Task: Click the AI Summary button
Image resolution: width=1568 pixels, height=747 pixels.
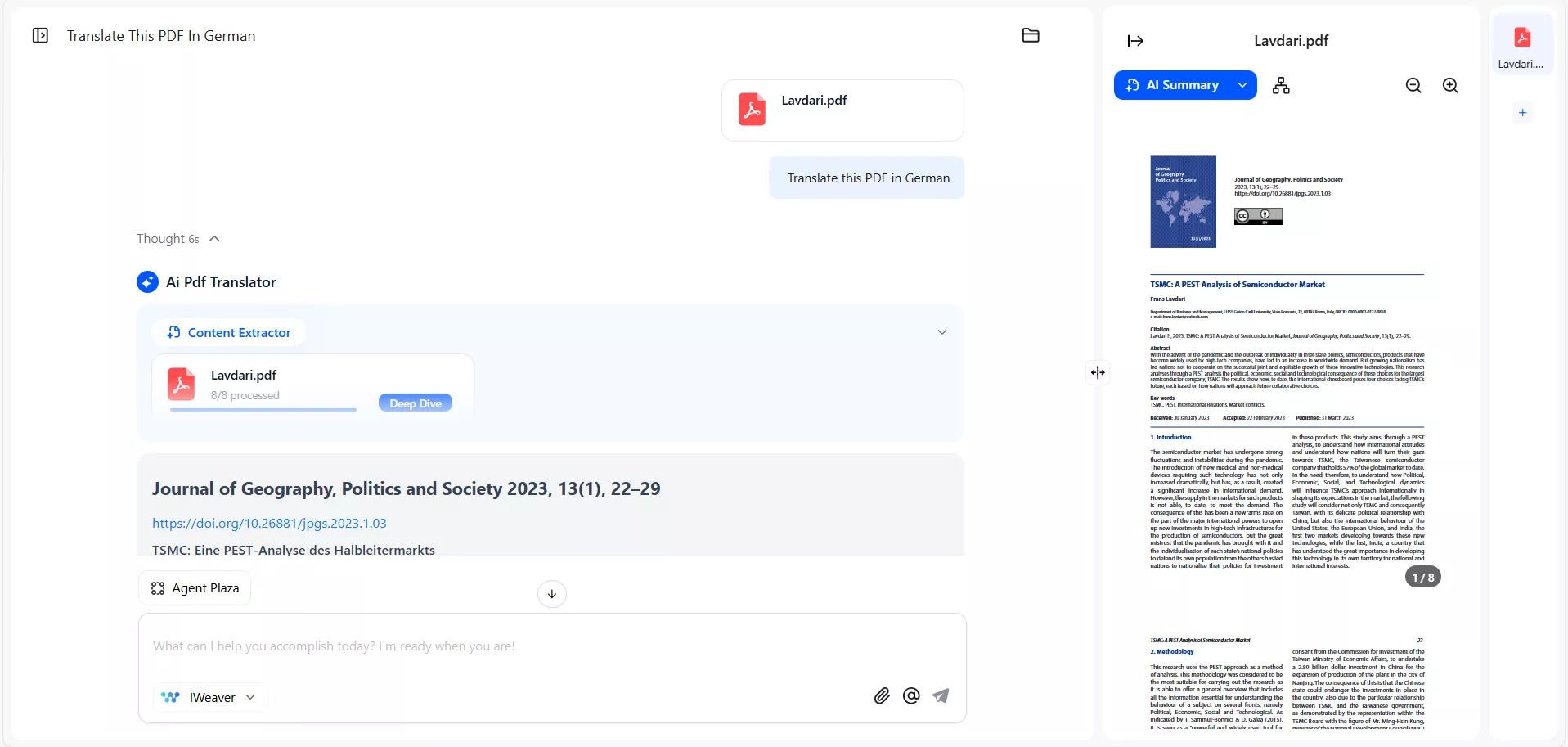Action: [x=1178, y=85]
